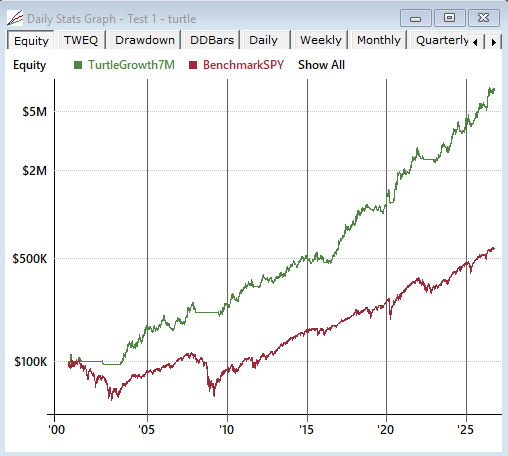
Task: Click the red BenchmarkSPY legend swatch
Action: [193, 65]
